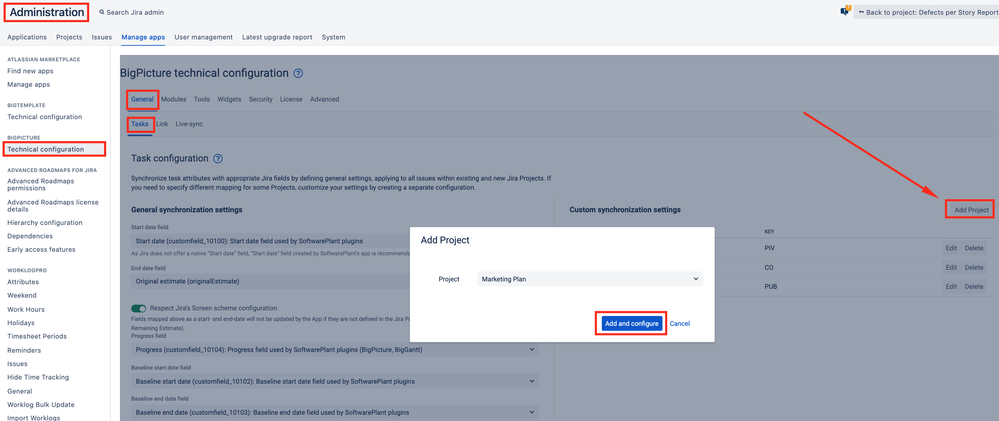Select the Link sub-tab
This screenshot has width=999, height=421.
162,124
